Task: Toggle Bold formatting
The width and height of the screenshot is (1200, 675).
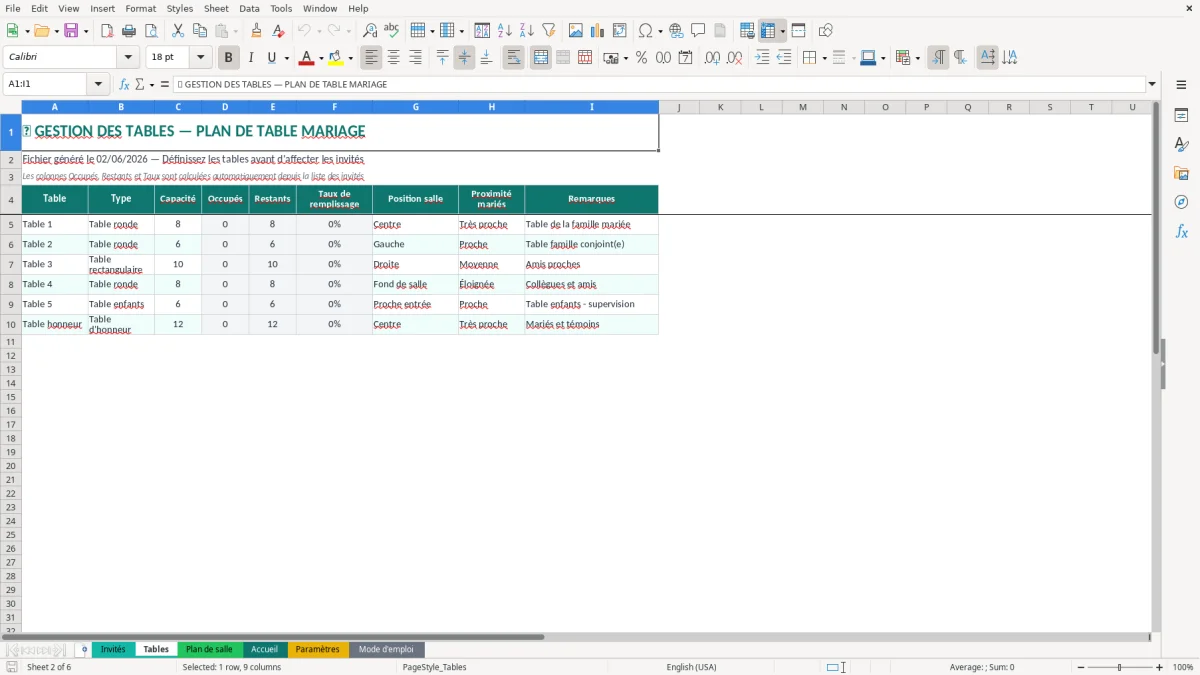Action: click(229, 58)
